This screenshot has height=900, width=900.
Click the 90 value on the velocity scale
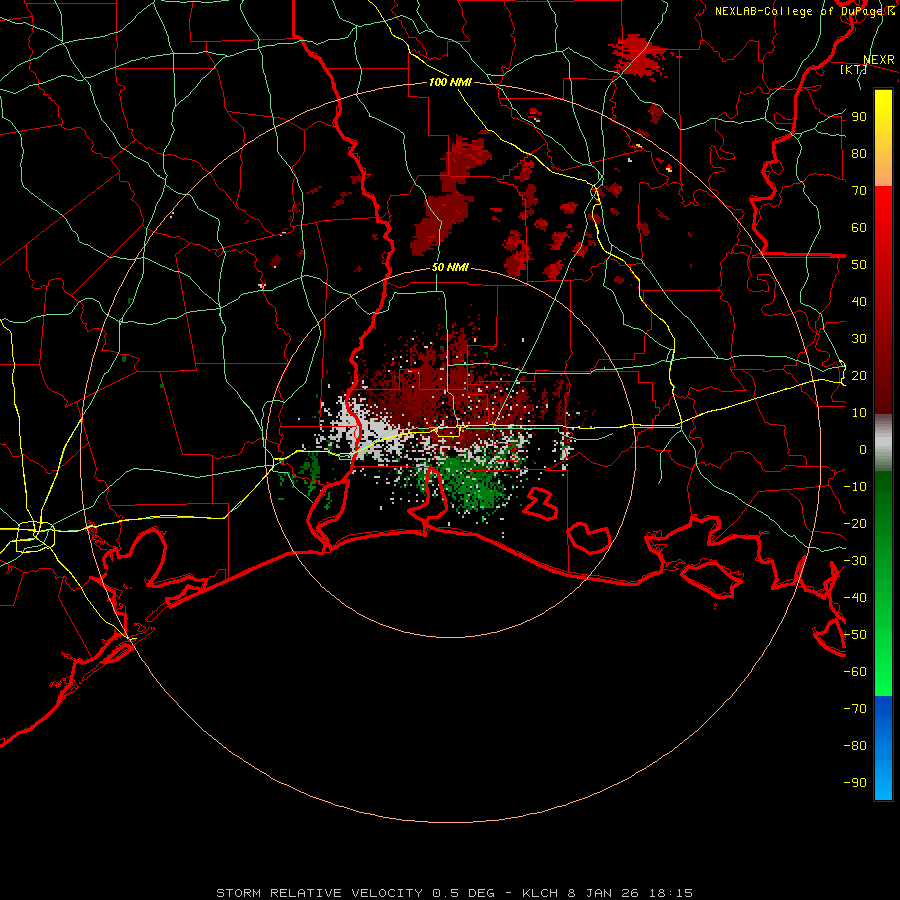(x=859, y=117)
